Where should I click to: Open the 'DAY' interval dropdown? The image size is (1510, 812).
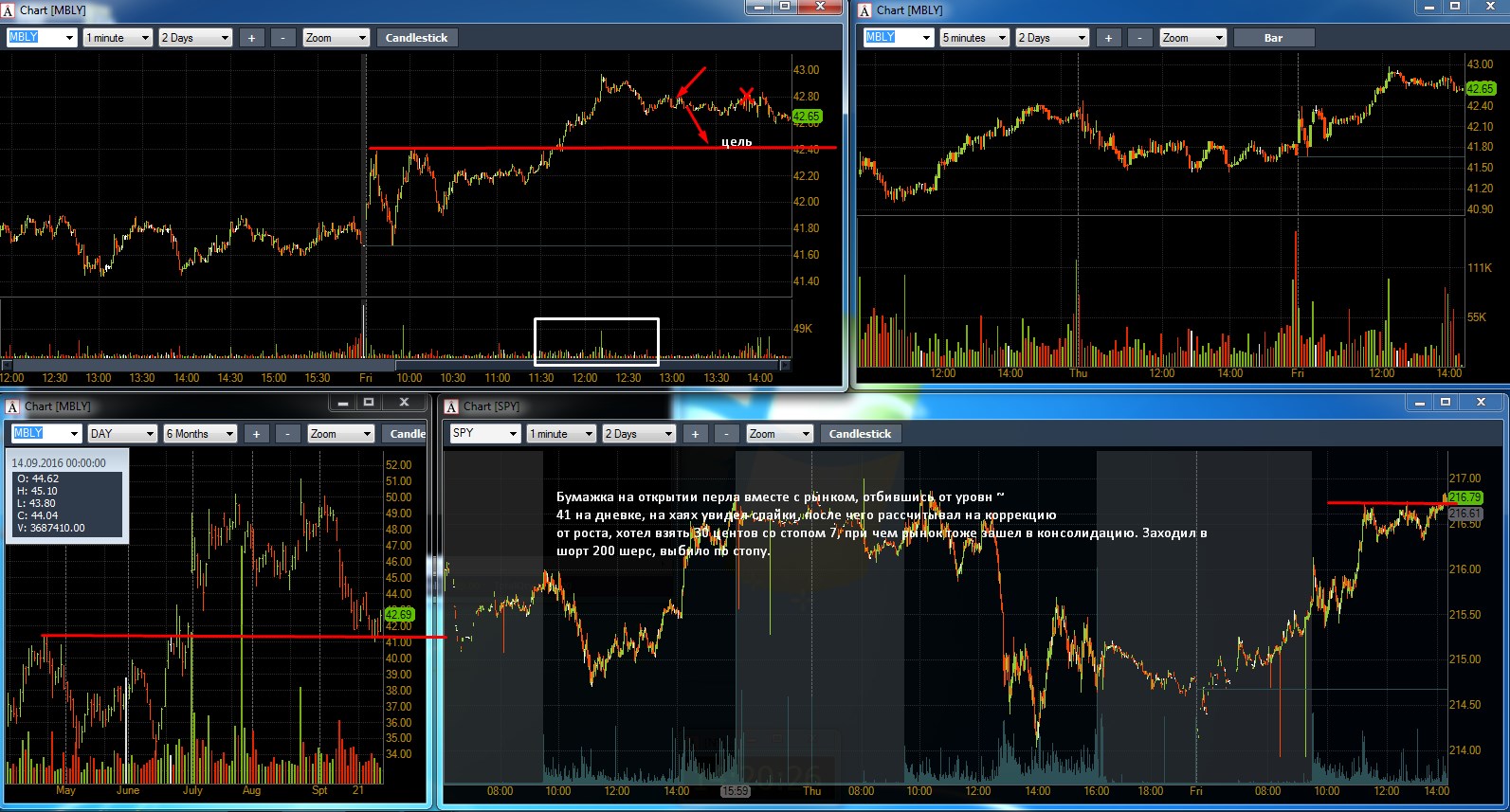tap(122, 434)
